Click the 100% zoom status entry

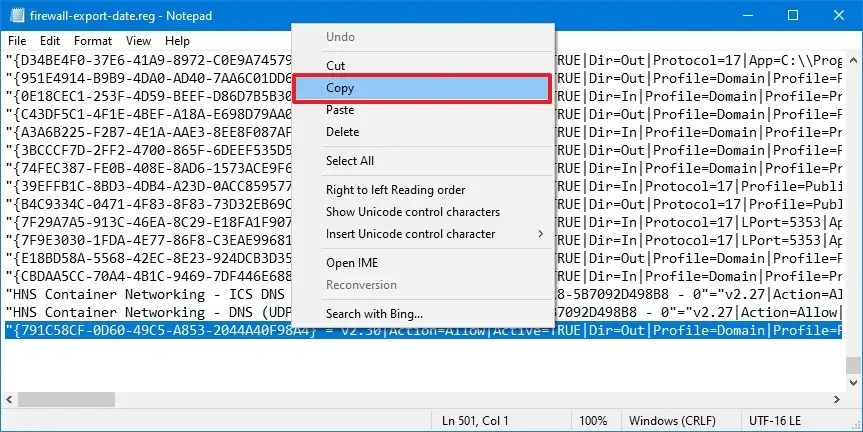593,421
